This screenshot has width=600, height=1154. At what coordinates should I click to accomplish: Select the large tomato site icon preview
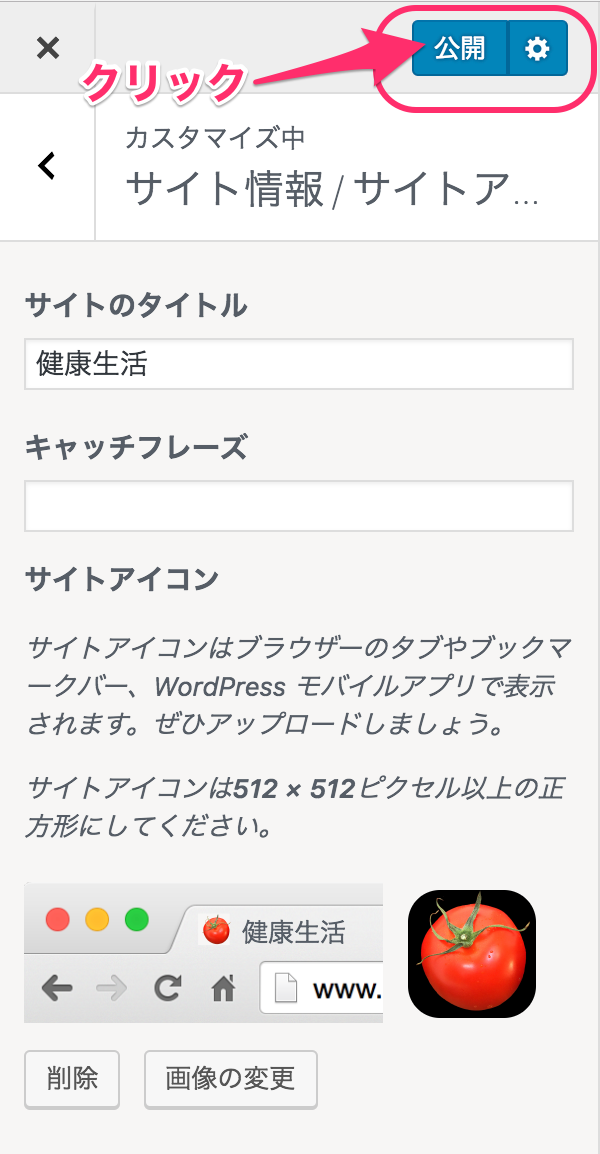tap(472, 953)
